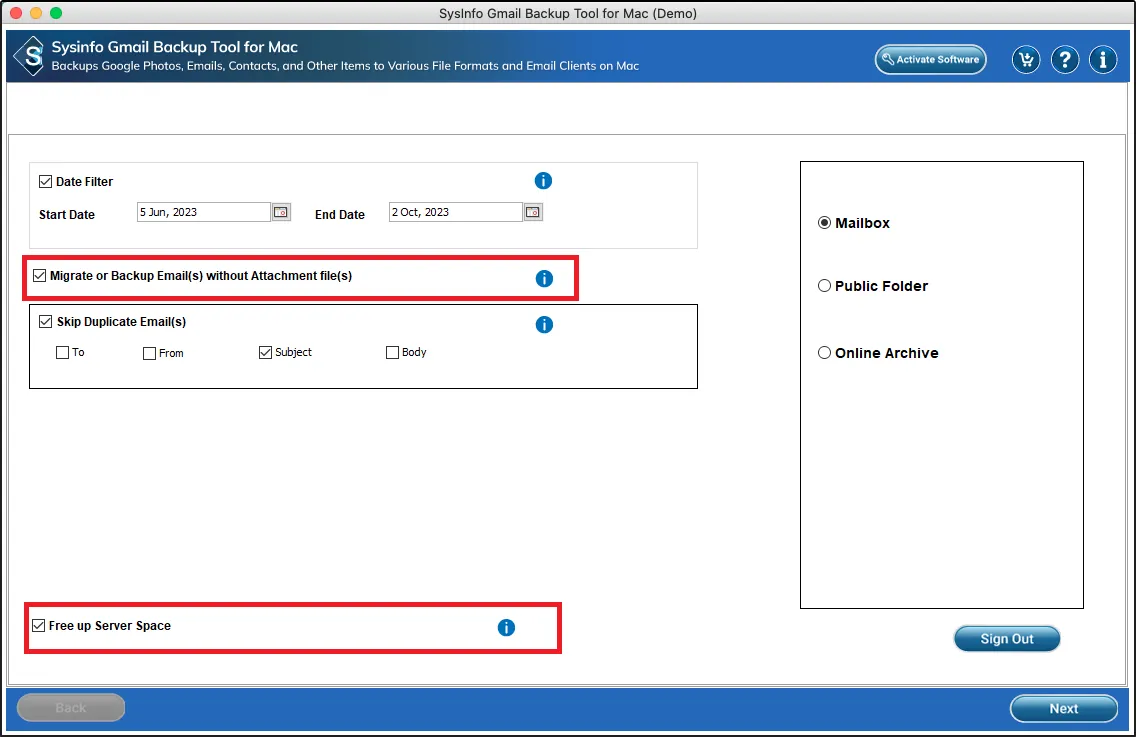Select the Public Folder radio option
This screenshot has width=1136, height=737.
click(x=824, y=286)
